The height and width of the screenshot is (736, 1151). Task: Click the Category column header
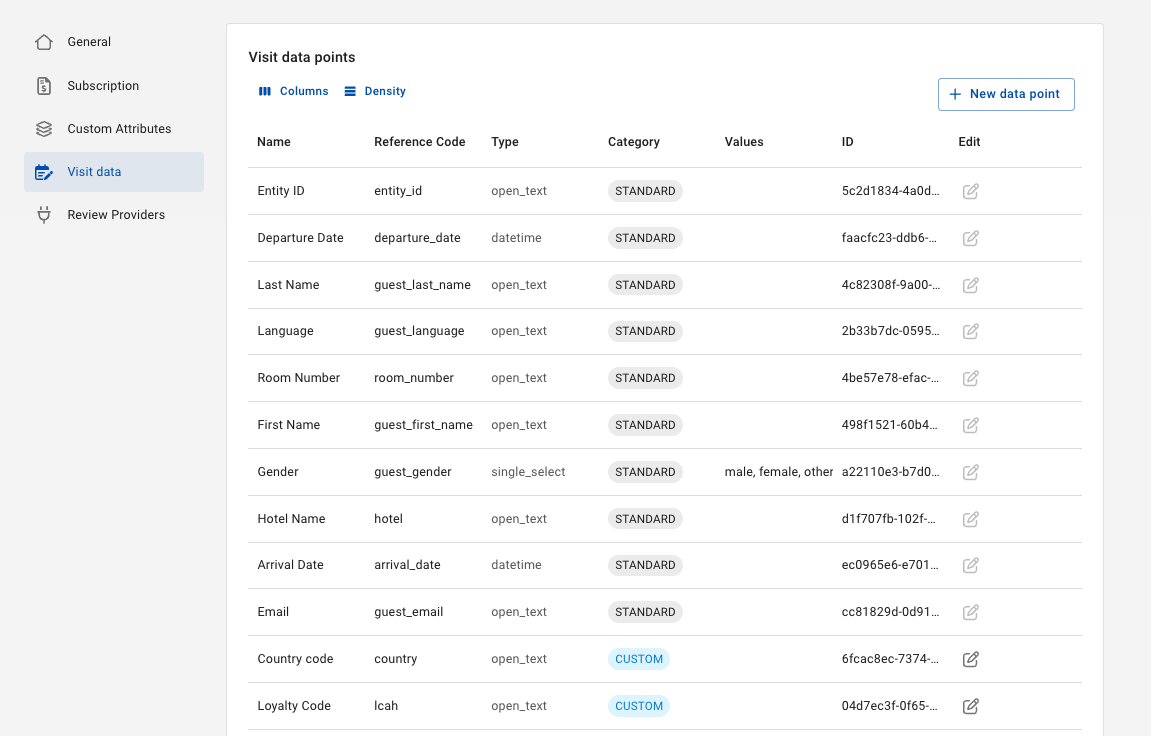(633, 142)
